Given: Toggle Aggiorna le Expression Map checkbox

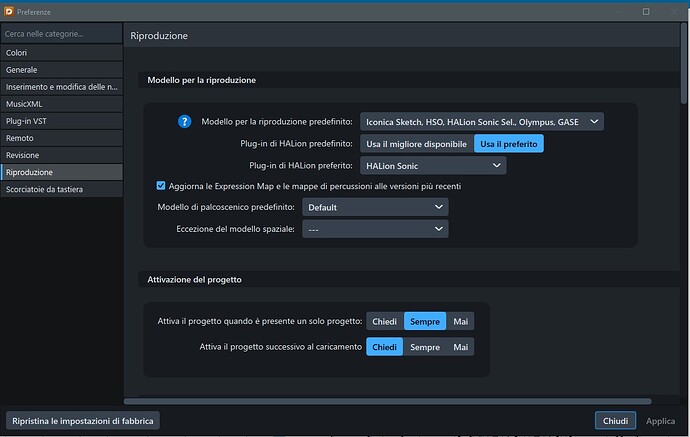Looking at the screenshot, I should [x=161, y=186].
